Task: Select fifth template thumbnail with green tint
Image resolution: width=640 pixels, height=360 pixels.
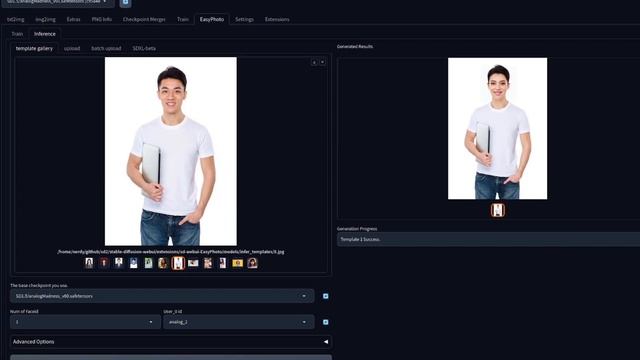Action: 148,263
